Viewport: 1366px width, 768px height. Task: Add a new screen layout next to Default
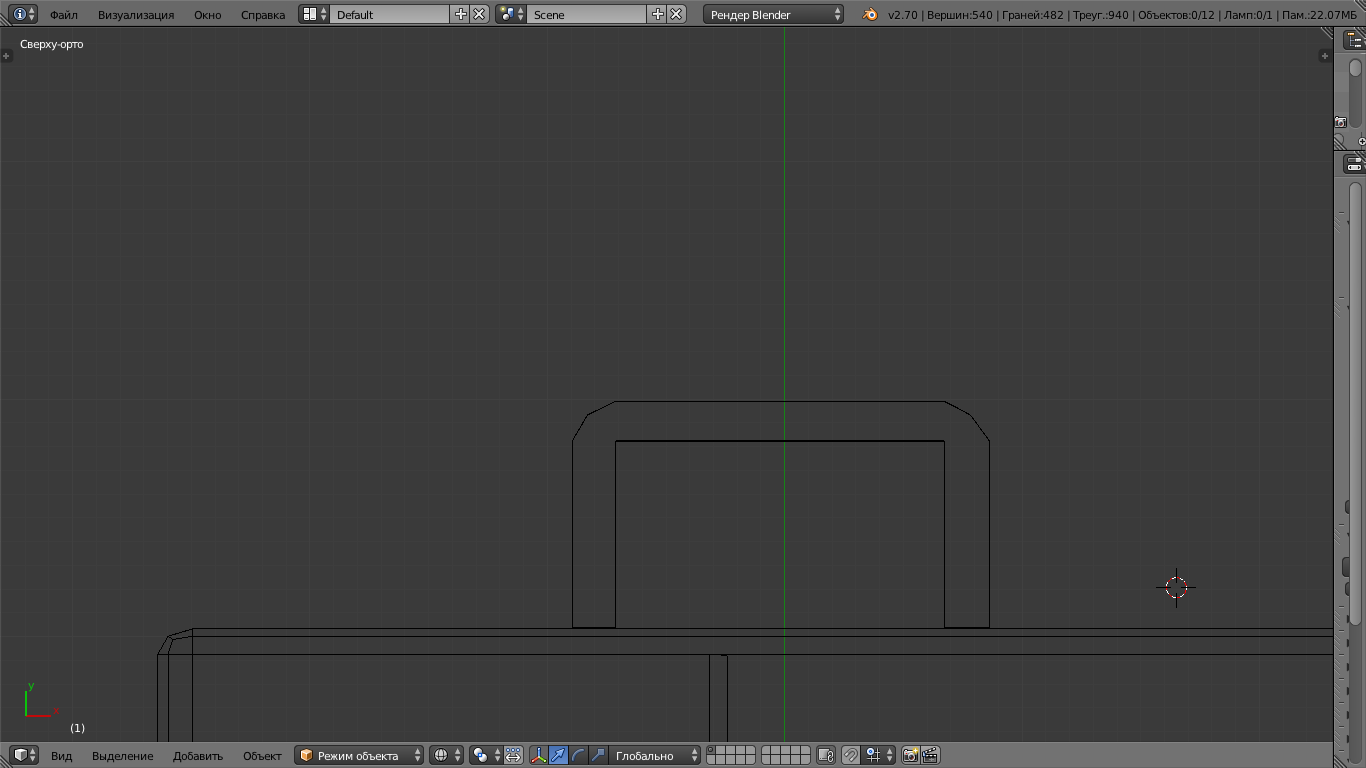[460, 14]
